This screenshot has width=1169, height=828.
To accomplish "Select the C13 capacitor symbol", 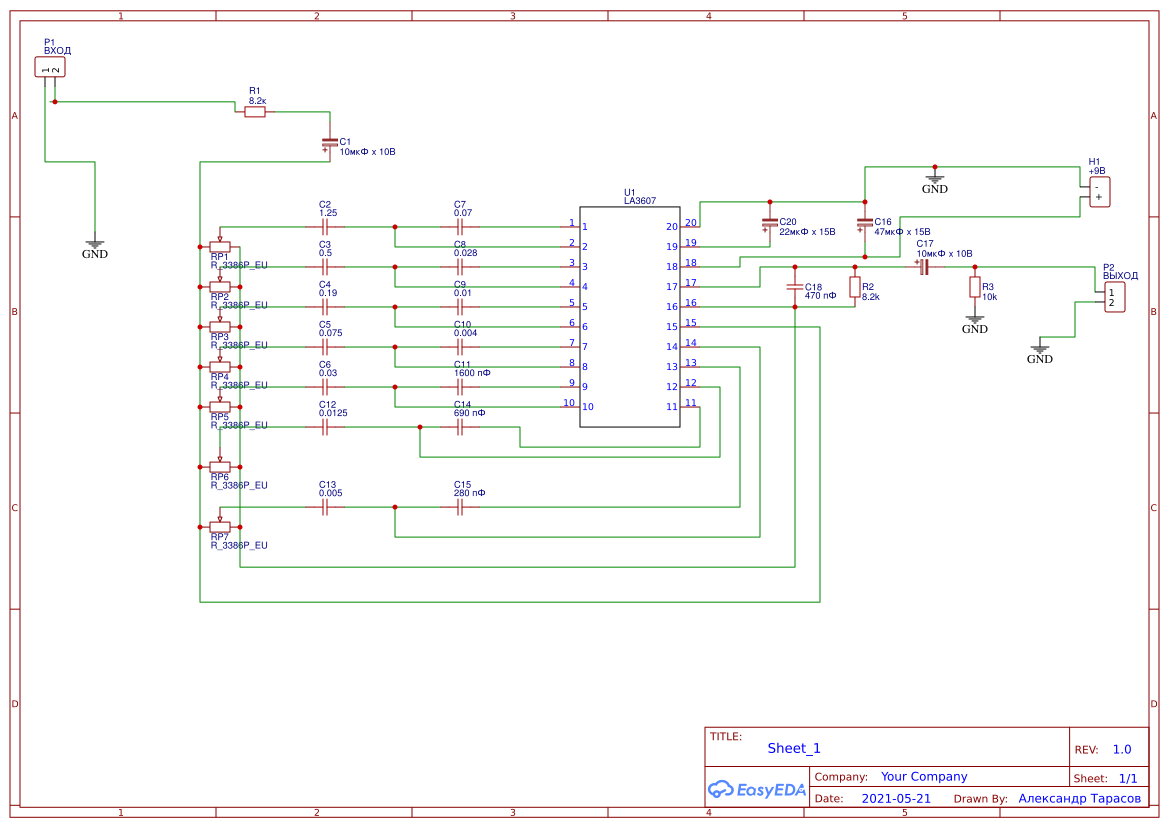I will point(325,507).
